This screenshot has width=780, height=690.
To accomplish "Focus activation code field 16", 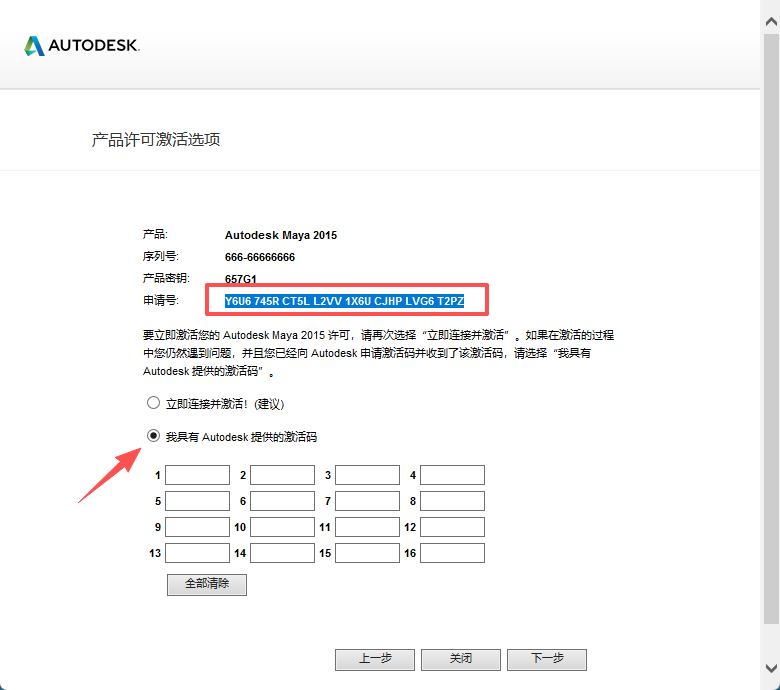I will point(453,553).
